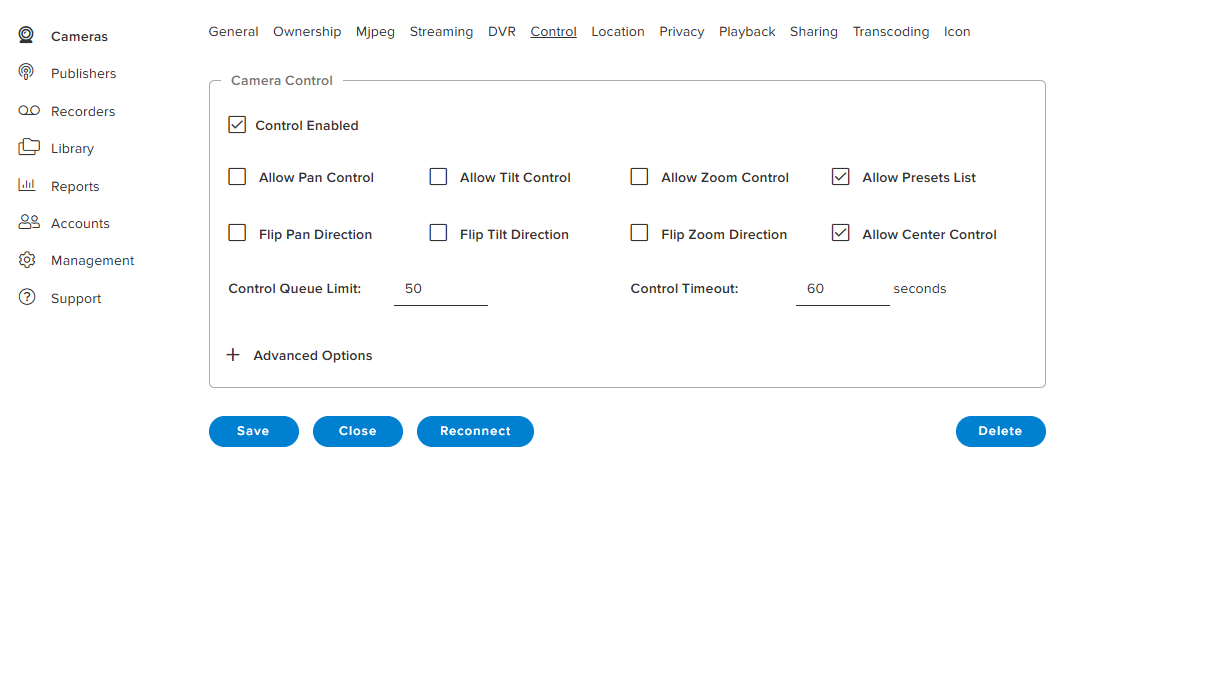The image size is (1218, 697).
Task: Open Support via the question mark icon
Action: pyautogui.click(x=27, y=298)
